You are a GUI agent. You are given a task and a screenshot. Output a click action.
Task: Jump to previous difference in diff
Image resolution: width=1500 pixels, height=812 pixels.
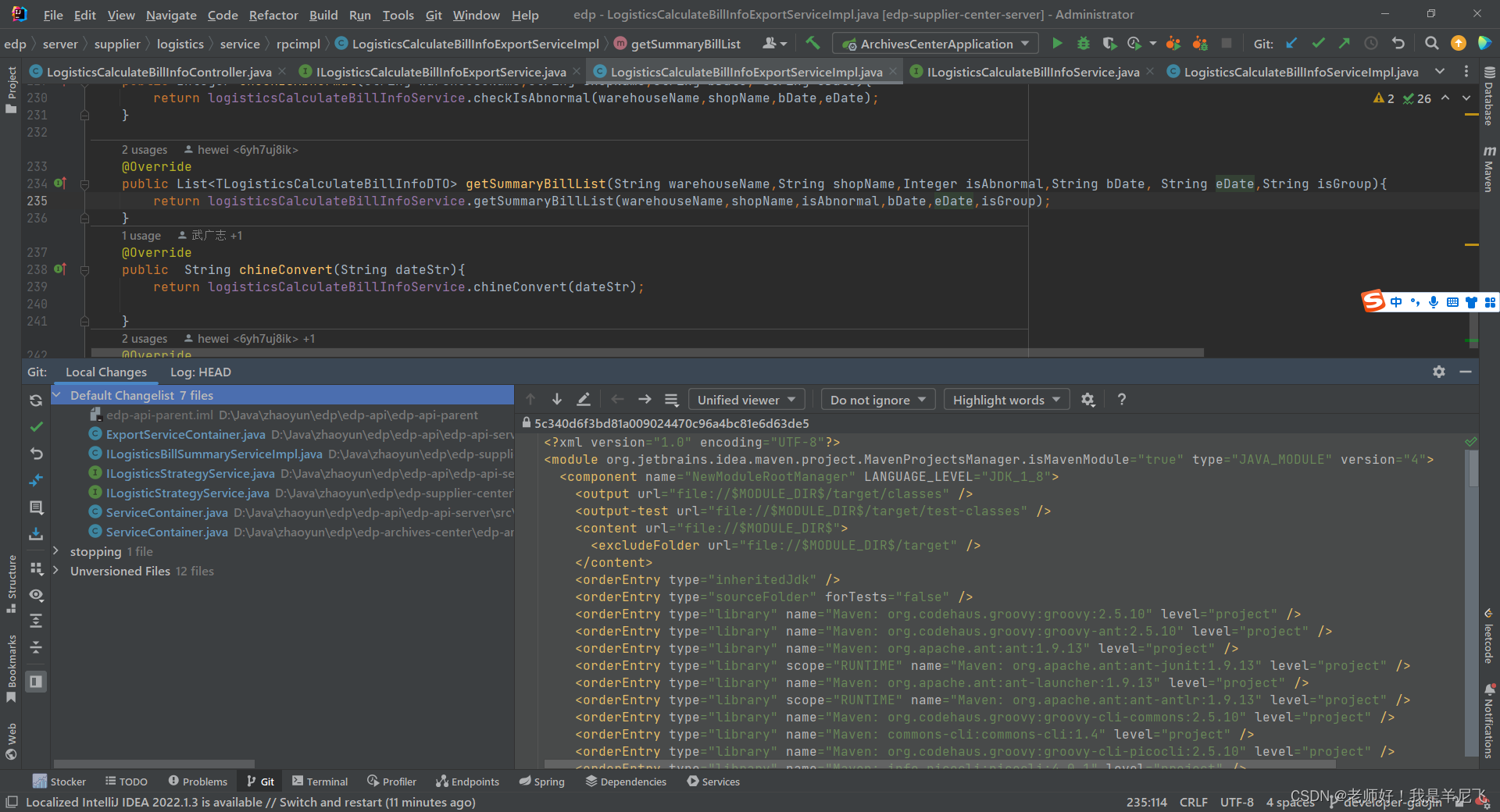530,400
